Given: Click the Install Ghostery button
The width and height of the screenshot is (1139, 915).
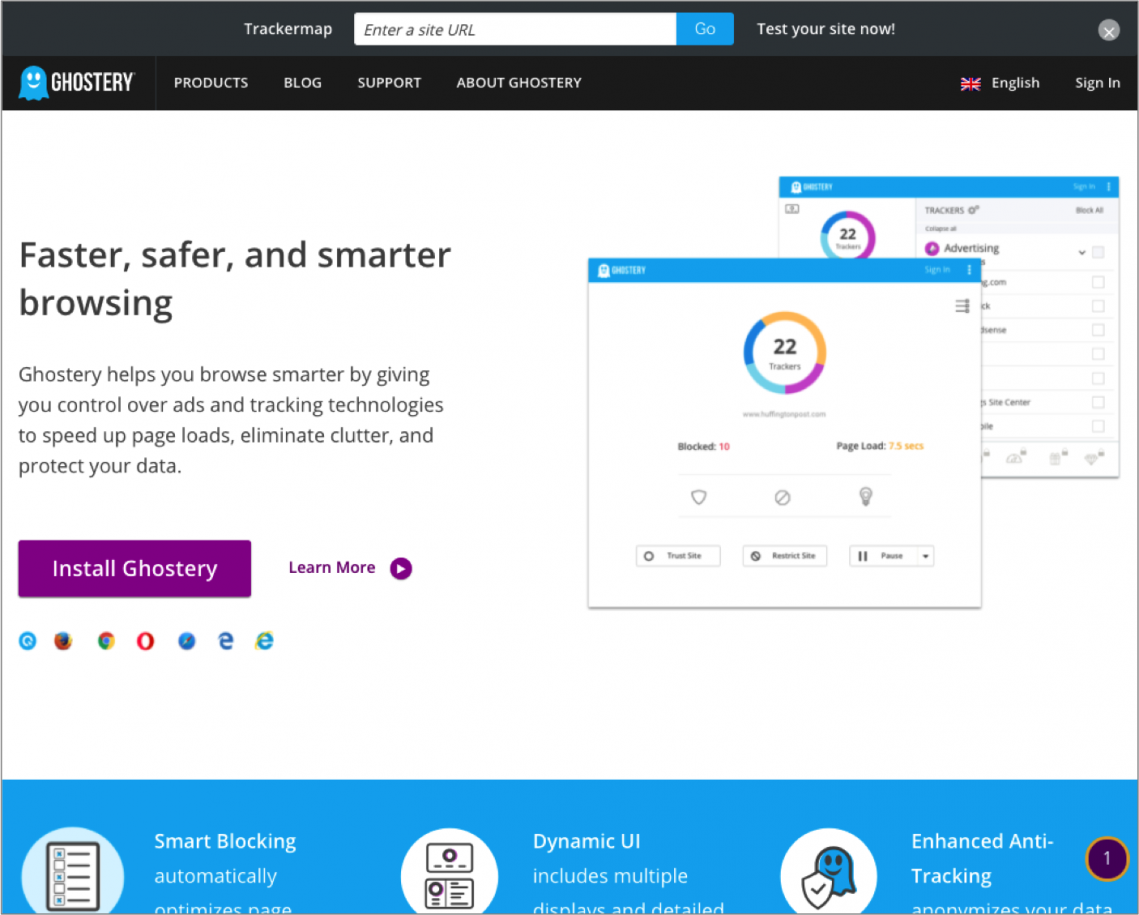Looking at the screenshot, I should [134, 568].
